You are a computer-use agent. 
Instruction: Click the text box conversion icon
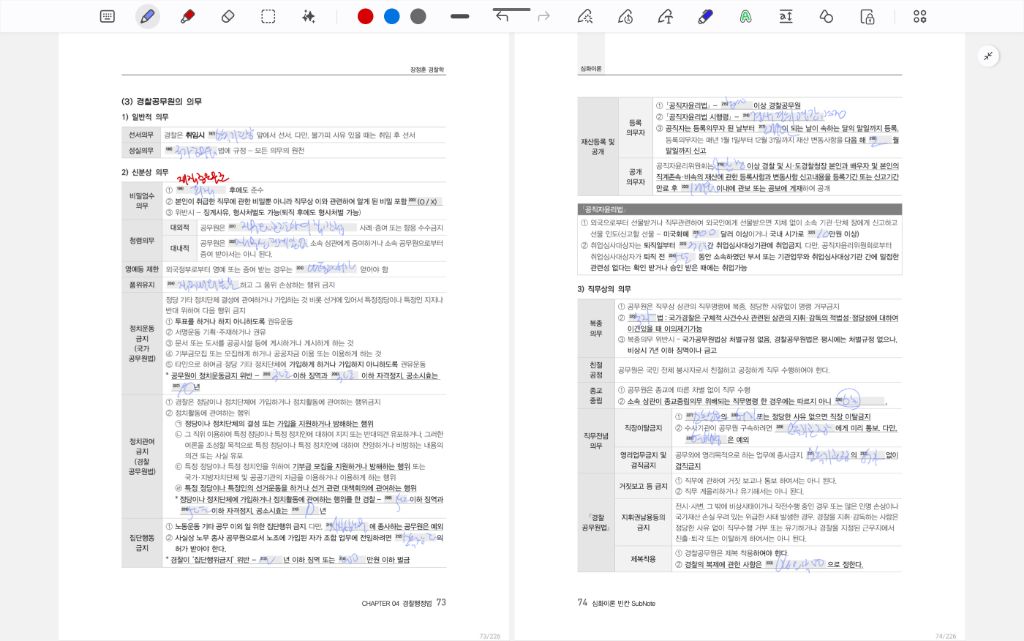point(786,16)
